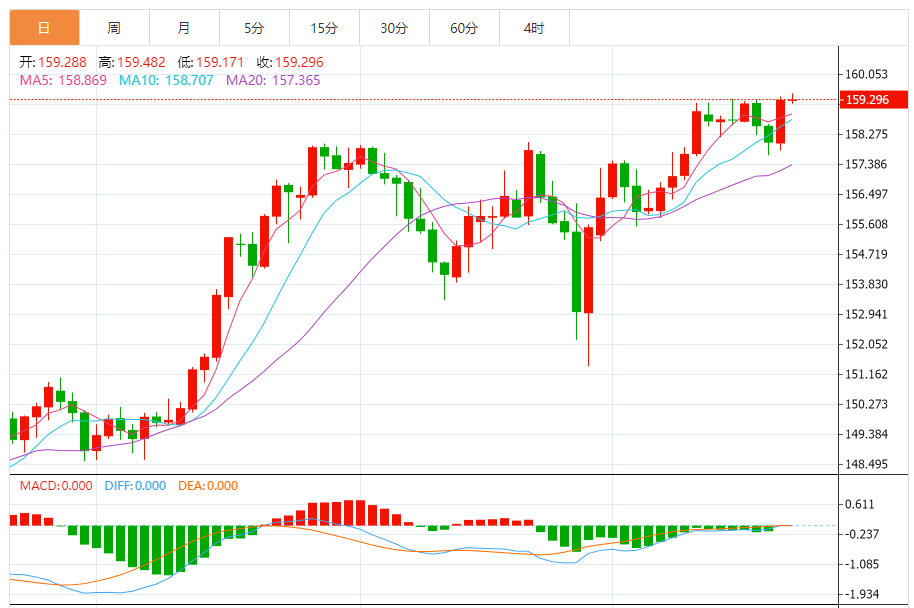914x608 pixels.
Task: Click the MACD:0.000 label
Action: coord(56,486)
